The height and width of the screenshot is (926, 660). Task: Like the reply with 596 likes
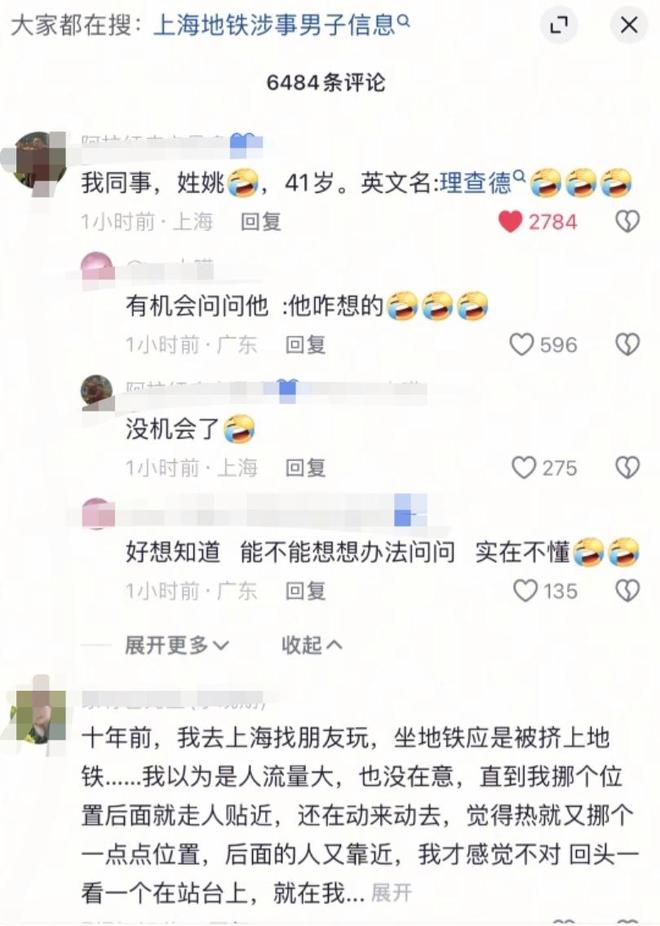[522, 344]
